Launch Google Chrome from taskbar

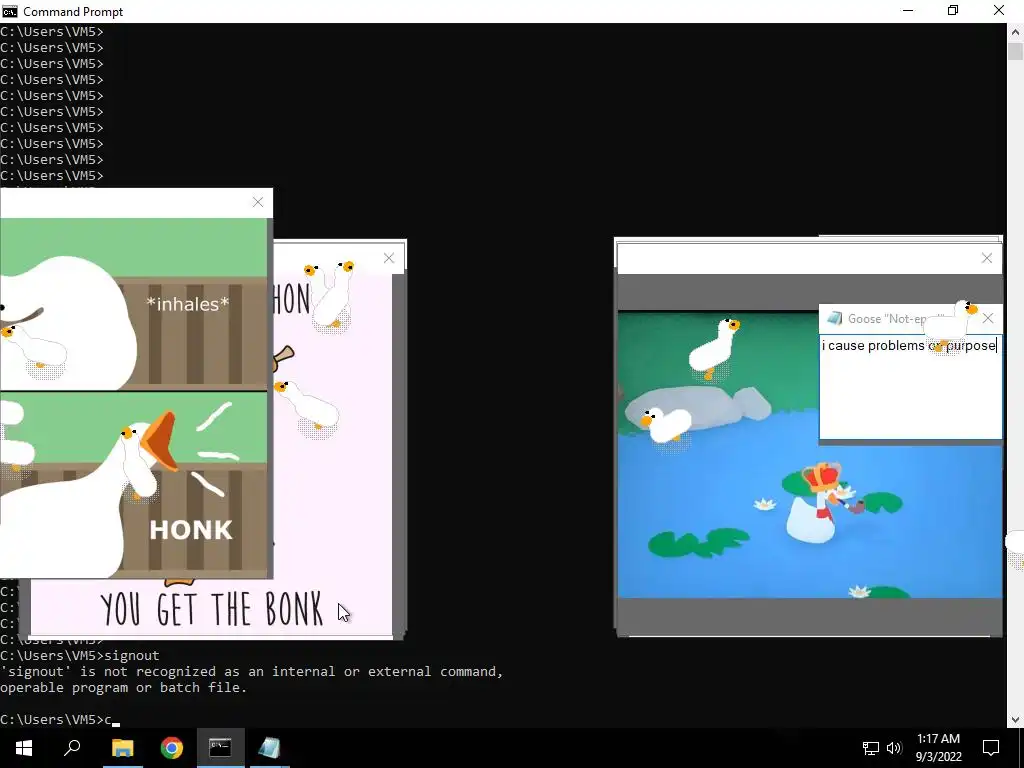point(172,748)
